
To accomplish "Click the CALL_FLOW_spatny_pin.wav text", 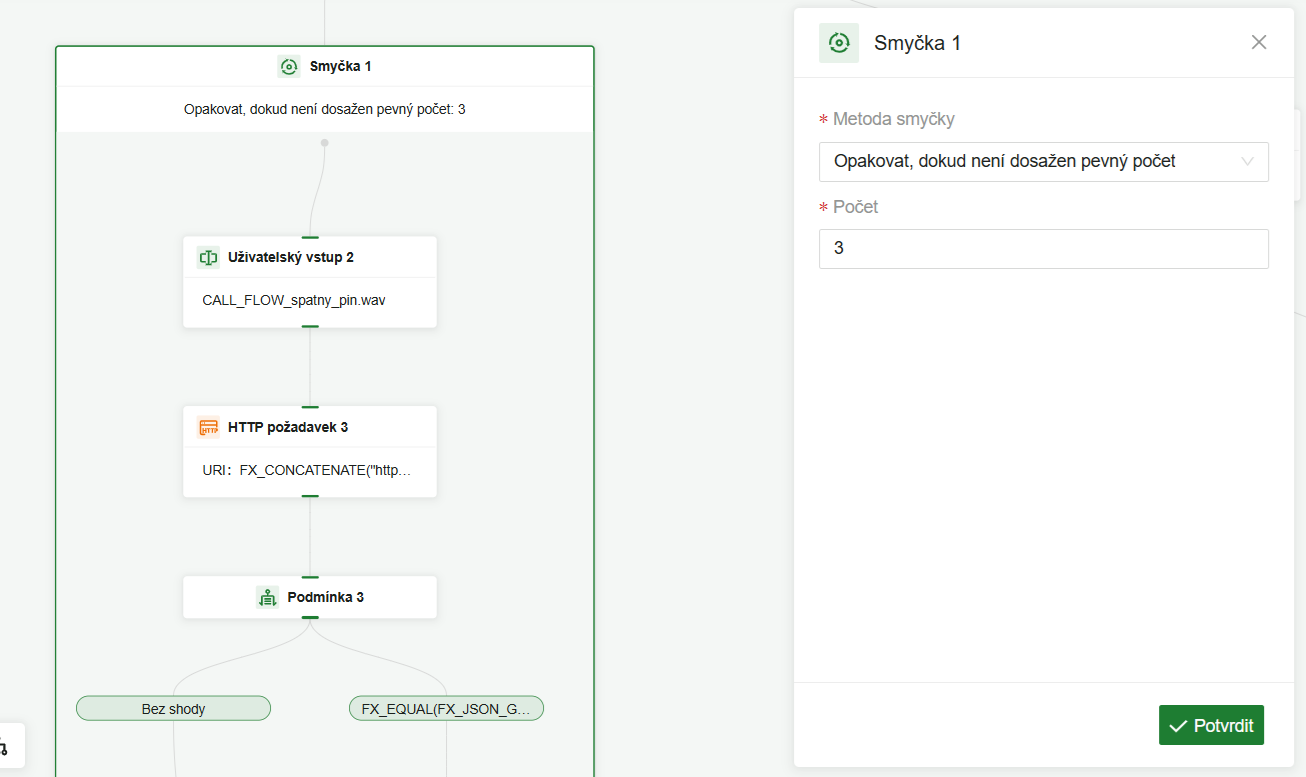I will tap(293, 300).
